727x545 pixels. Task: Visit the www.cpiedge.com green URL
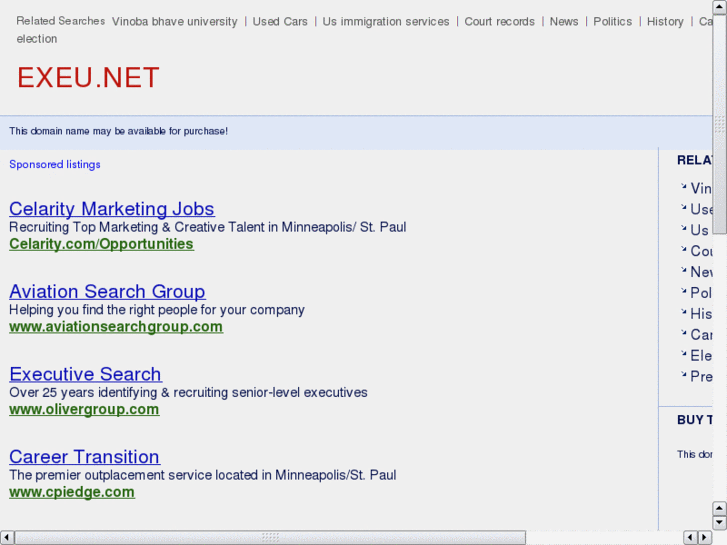point(72,492)
